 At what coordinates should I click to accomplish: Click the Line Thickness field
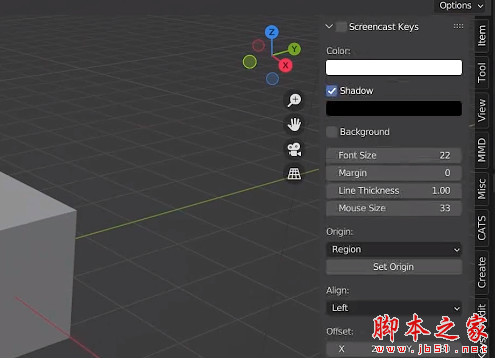click(x=394, y=190)
